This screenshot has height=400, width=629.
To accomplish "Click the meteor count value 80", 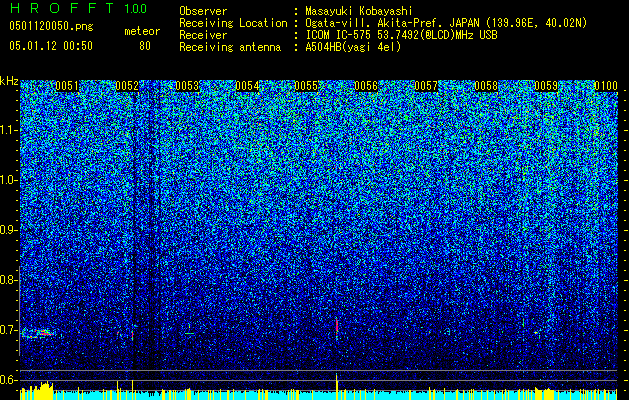I will [145, 46].
